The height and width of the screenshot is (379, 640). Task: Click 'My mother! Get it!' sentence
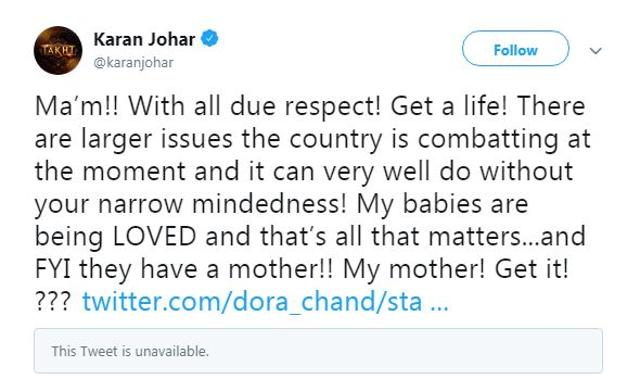455,270
